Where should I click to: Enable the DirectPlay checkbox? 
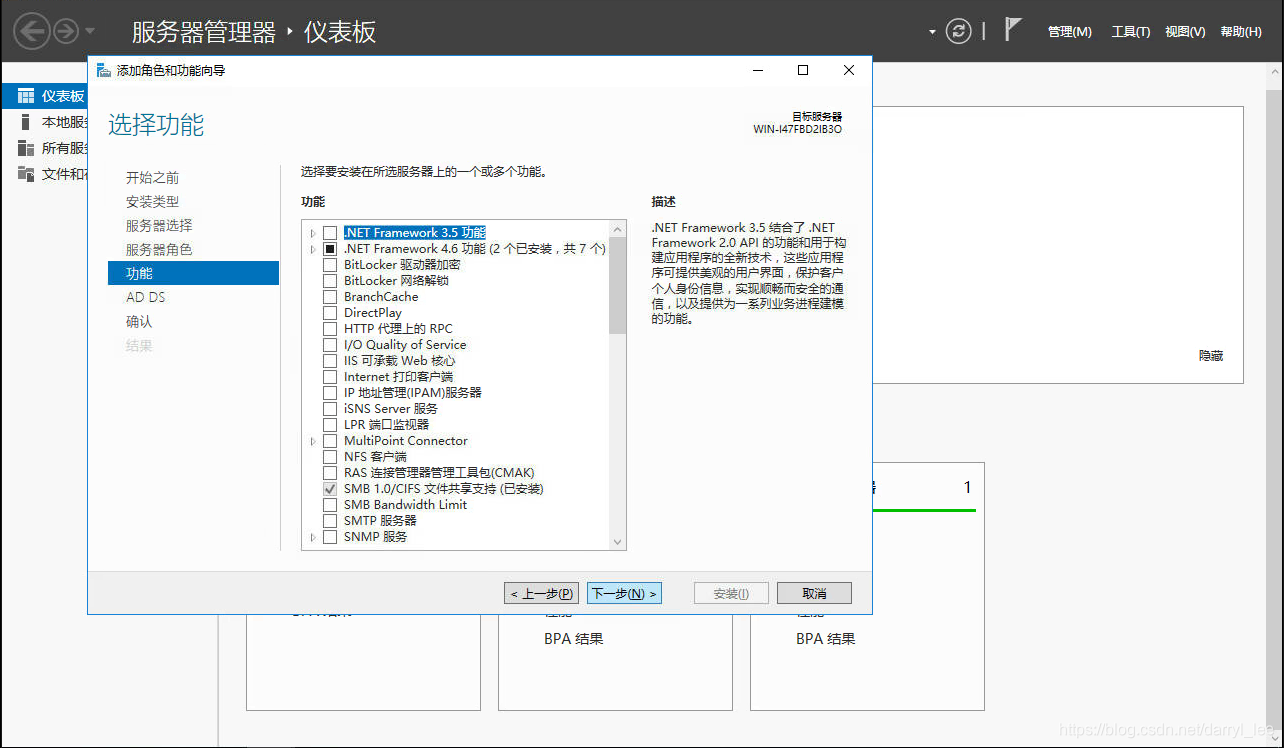(330, 313)
